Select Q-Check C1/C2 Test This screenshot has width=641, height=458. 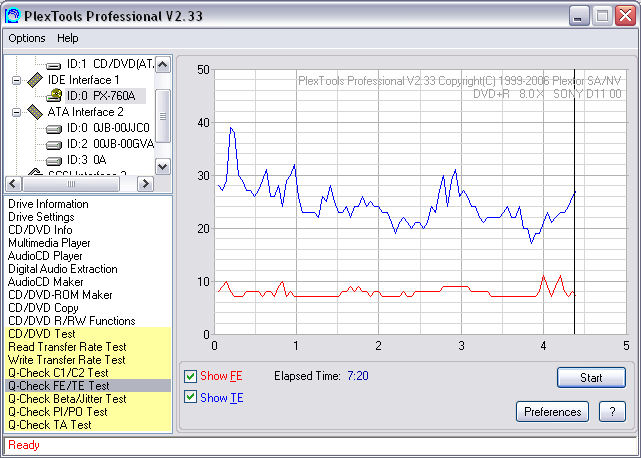[88, 373]
